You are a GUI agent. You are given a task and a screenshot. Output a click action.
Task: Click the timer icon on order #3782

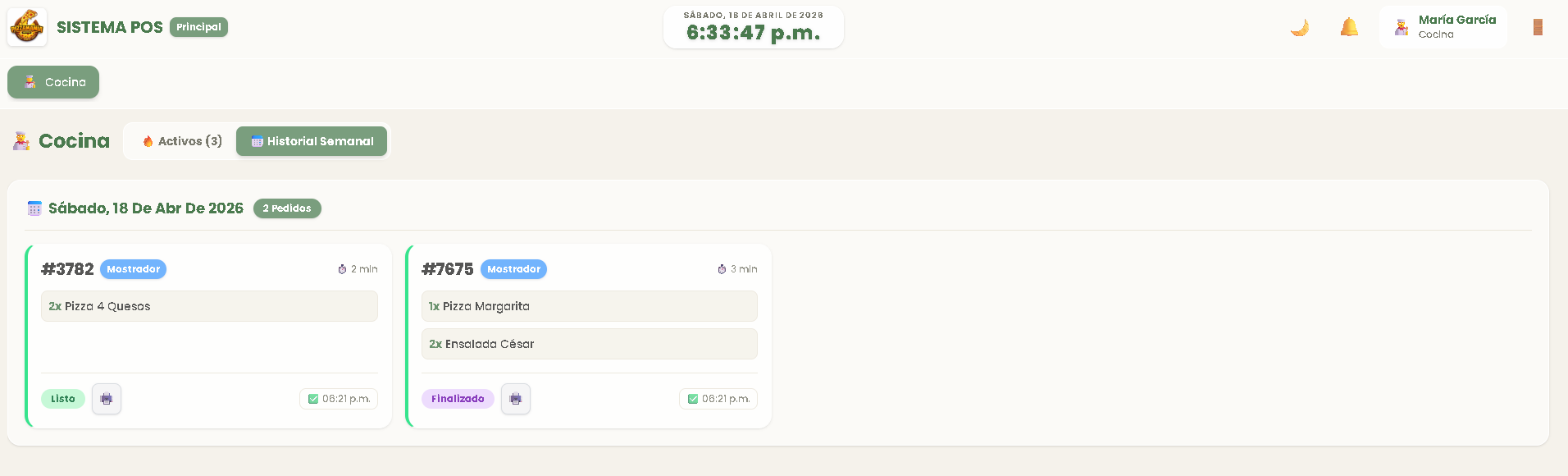342,269
